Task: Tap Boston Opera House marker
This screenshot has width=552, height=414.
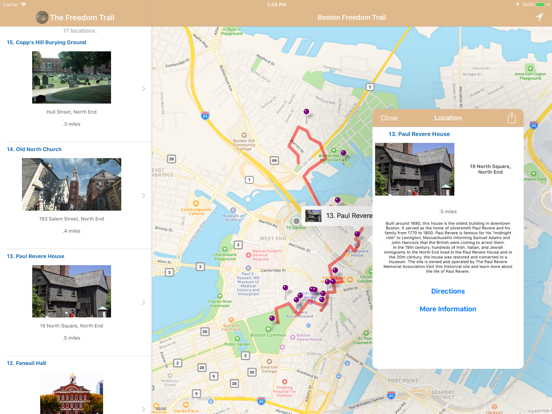Action: coord(292,337)
